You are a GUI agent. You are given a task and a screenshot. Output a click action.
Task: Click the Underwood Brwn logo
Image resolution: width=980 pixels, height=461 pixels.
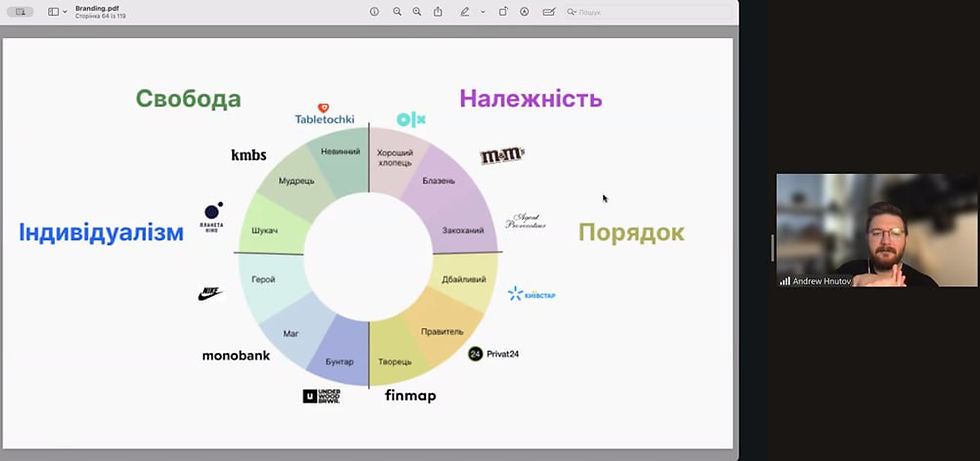322,396
